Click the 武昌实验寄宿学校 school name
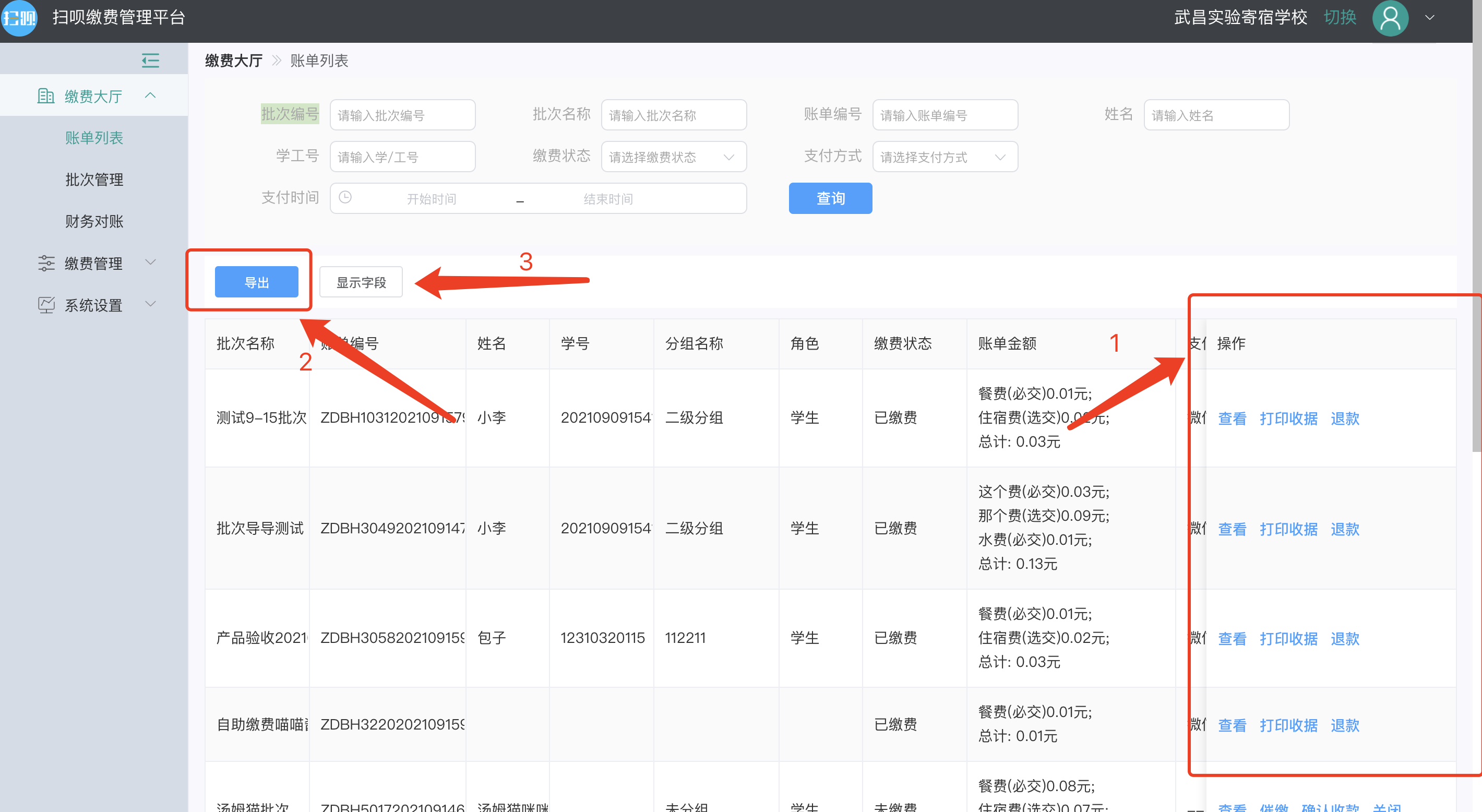1482x812 pixels. click(x=1240, y=17)
